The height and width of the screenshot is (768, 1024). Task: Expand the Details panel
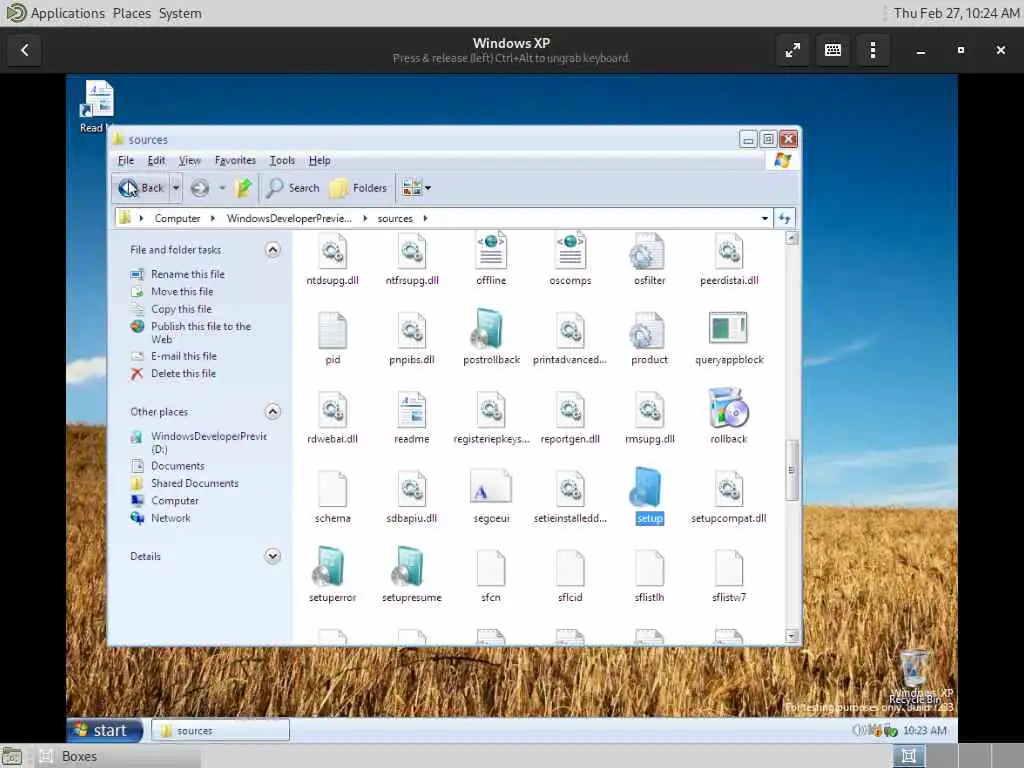tap(273, 556)
